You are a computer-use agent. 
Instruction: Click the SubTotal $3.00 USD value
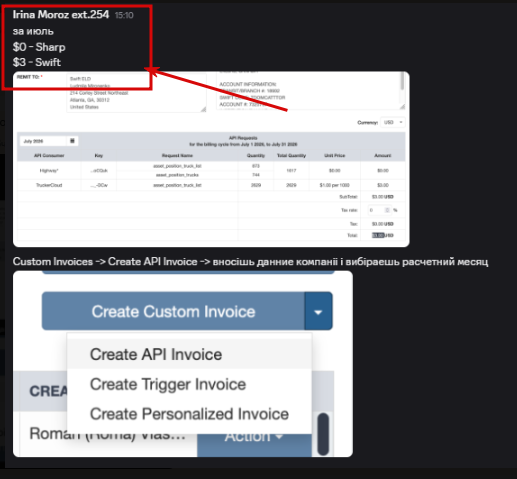pos(383,197)
